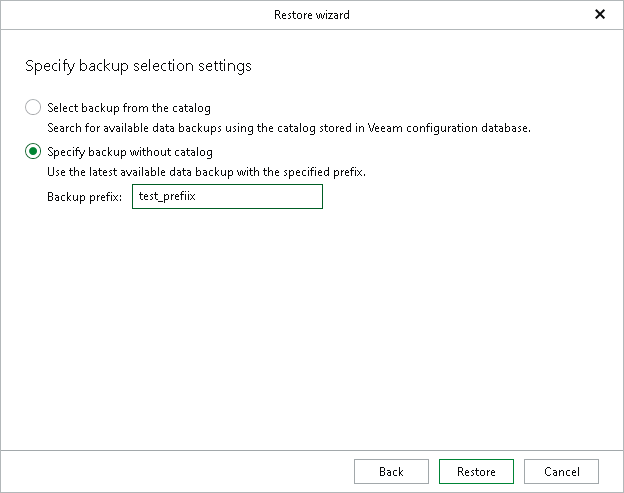The height and width of the screenshot is (493, 624).
Task: Click the 'Select backup from the catalog' label text
Action: click(129, 108)
